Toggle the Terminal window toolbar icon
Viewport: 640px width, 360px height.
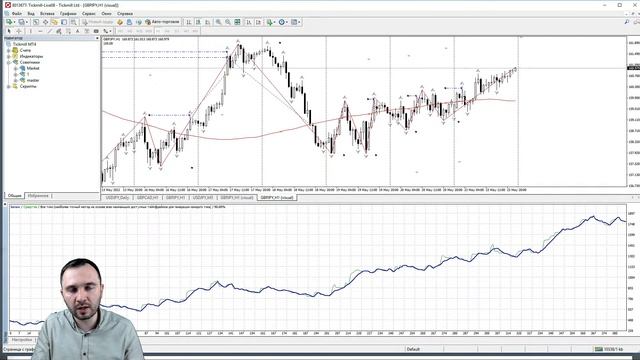pos(64,22)
